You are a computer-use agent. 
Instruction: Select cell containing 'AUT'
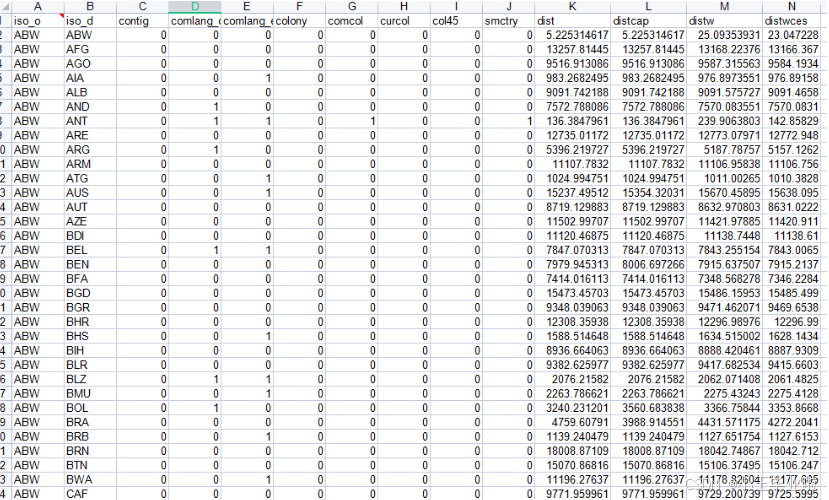(x=89, y=207)
